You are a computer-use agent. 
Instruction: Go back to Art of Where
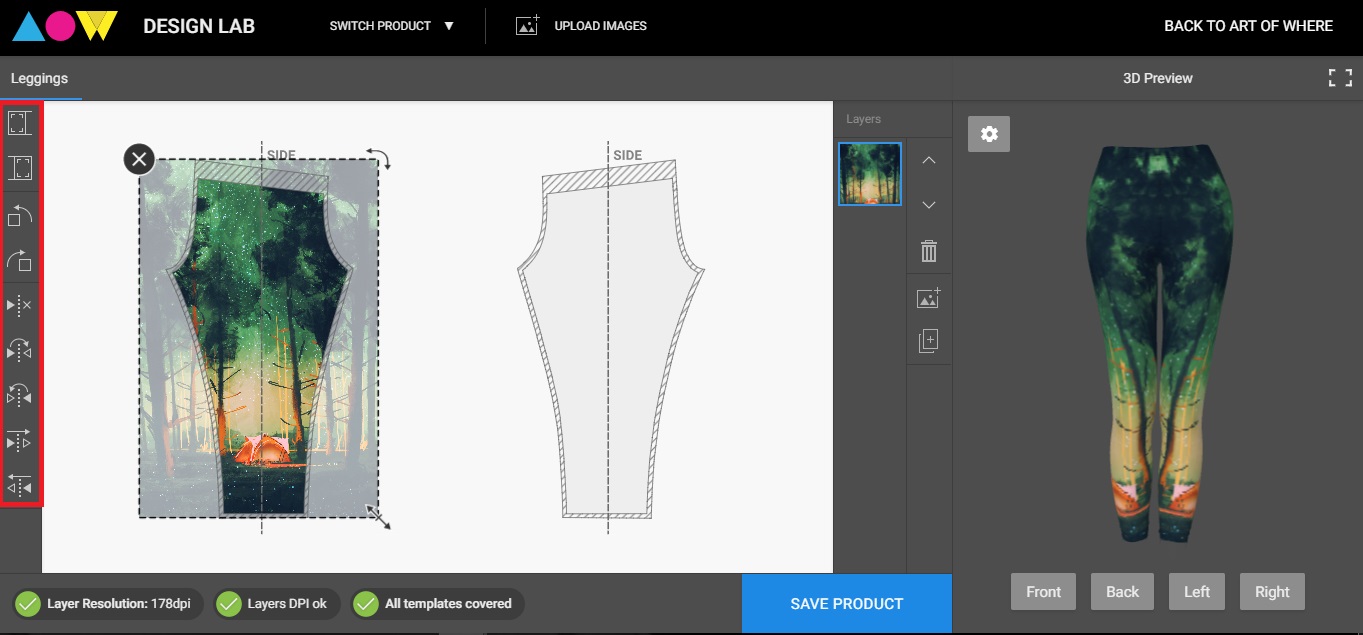point(1248,26)
